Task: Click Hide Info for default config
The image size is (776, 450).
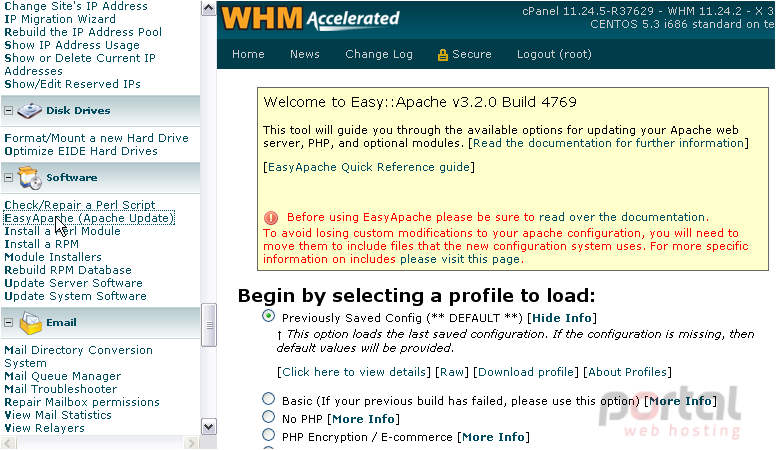Action: tap(562, 318)
